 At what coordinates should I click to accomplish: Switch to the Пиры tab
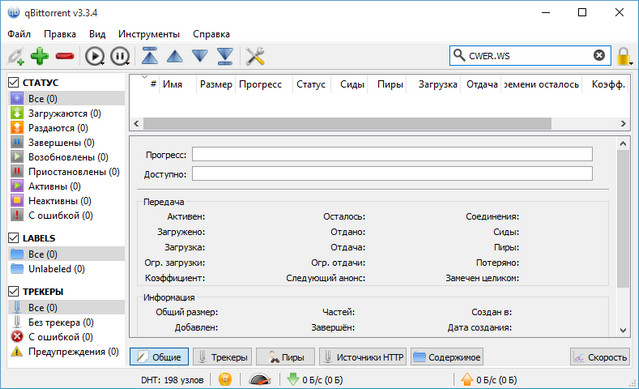click(286, 357)
